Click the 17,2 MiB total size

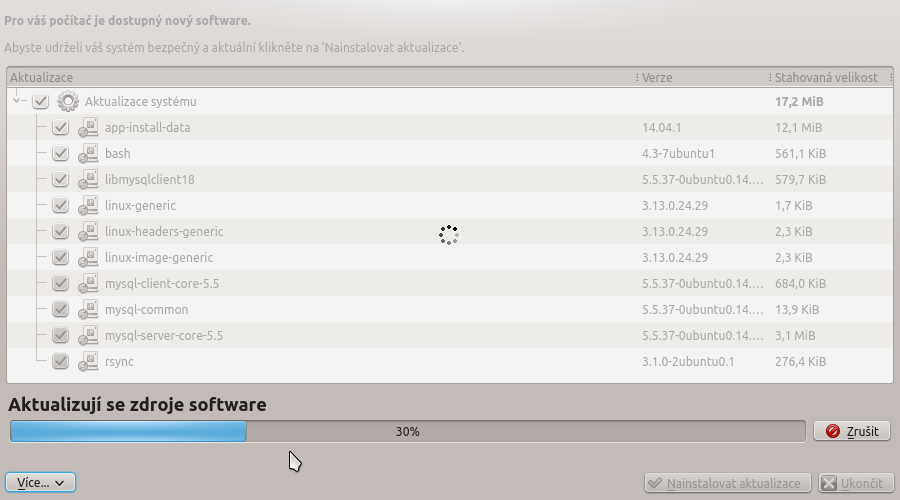(x=799, y=102)
